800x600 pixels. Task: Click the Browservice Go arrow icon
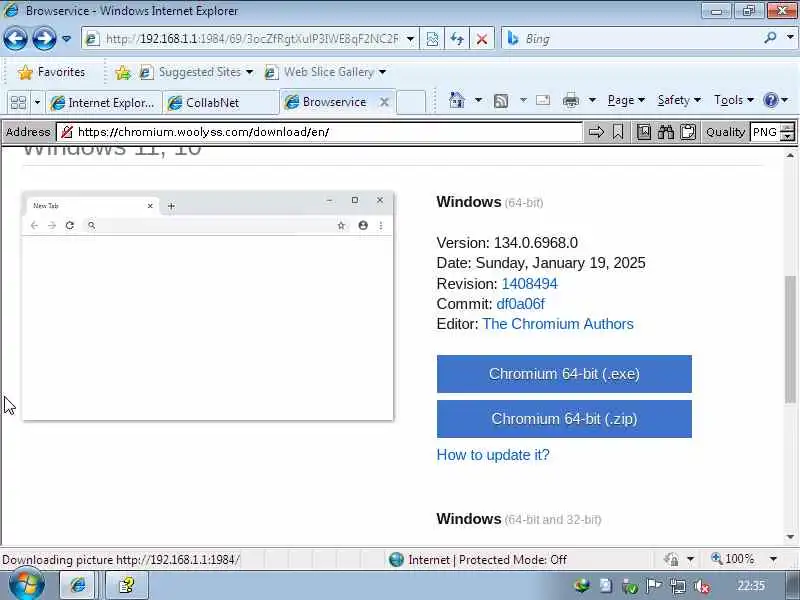[x=596, y=132]
